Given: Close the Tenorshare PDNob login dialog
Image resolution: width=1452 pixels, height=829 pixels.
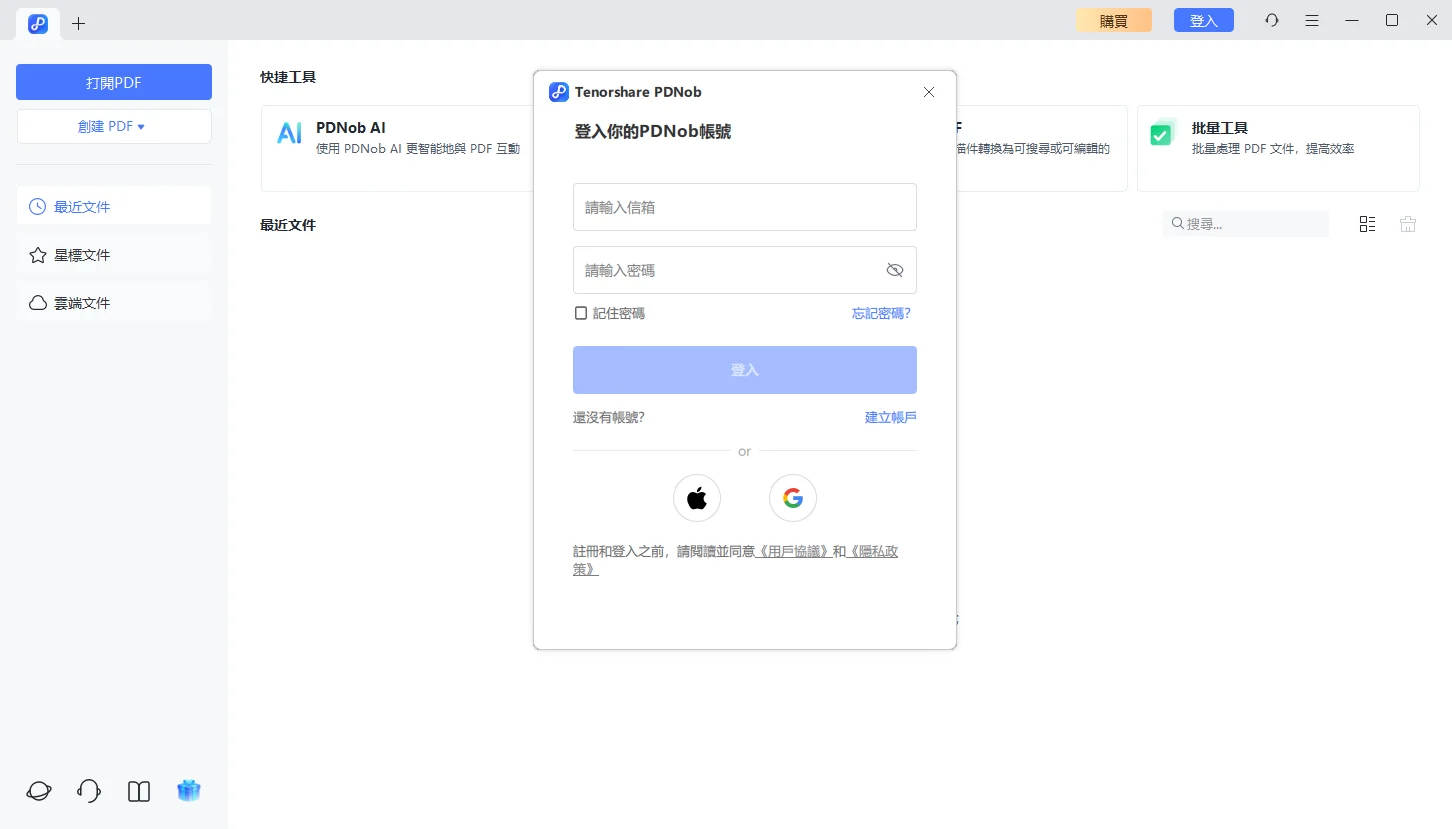Looking at the screenshot, I should point(929,92).
